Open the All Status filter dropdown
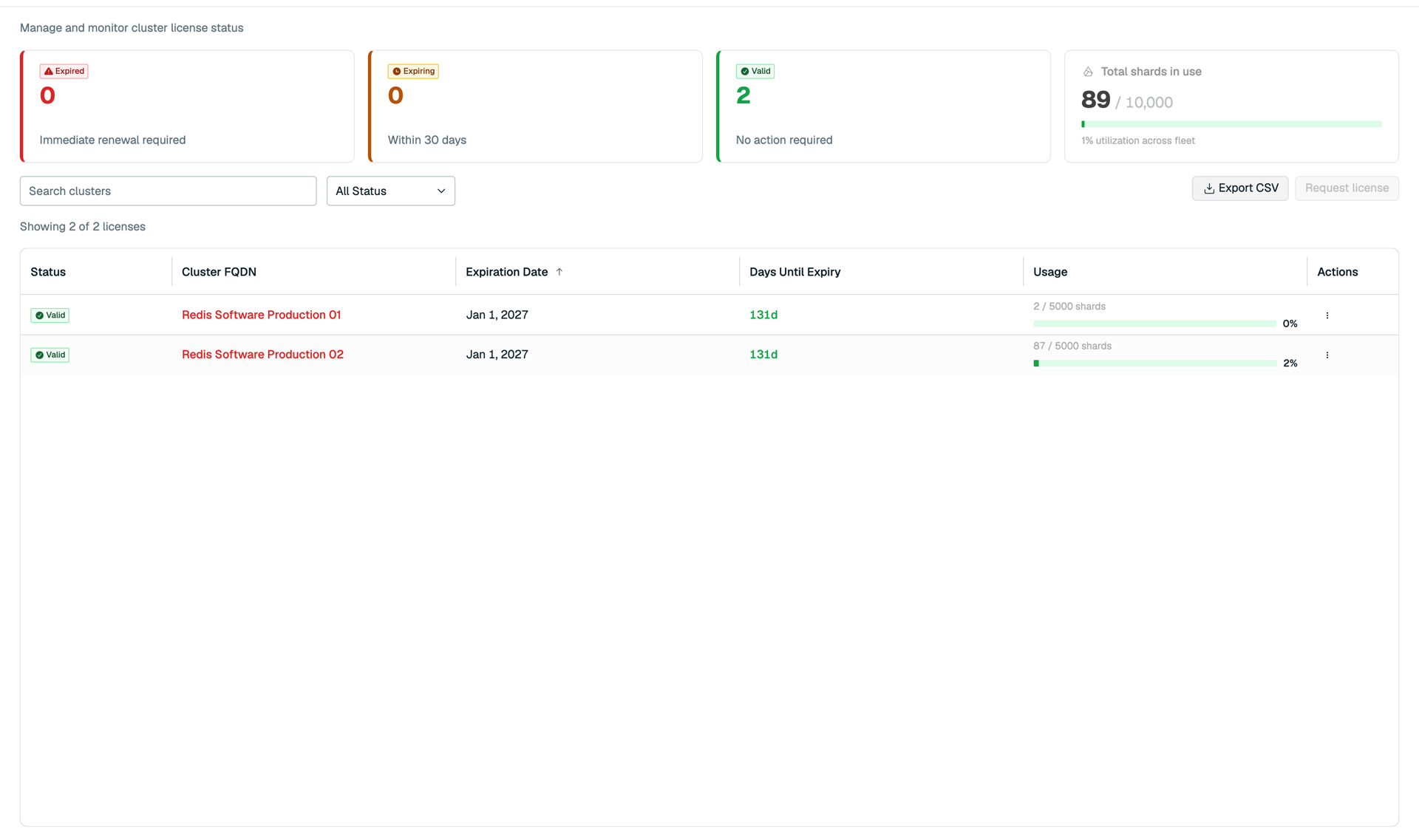Image resolution: width=1419 pixels, height=840 pixels. (x=390, y=191)
